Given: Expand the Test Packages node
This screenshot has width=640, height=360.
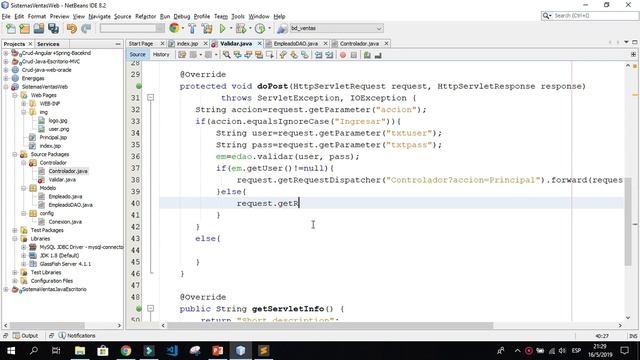Looking at the screenshot, I should click(15, 230).
